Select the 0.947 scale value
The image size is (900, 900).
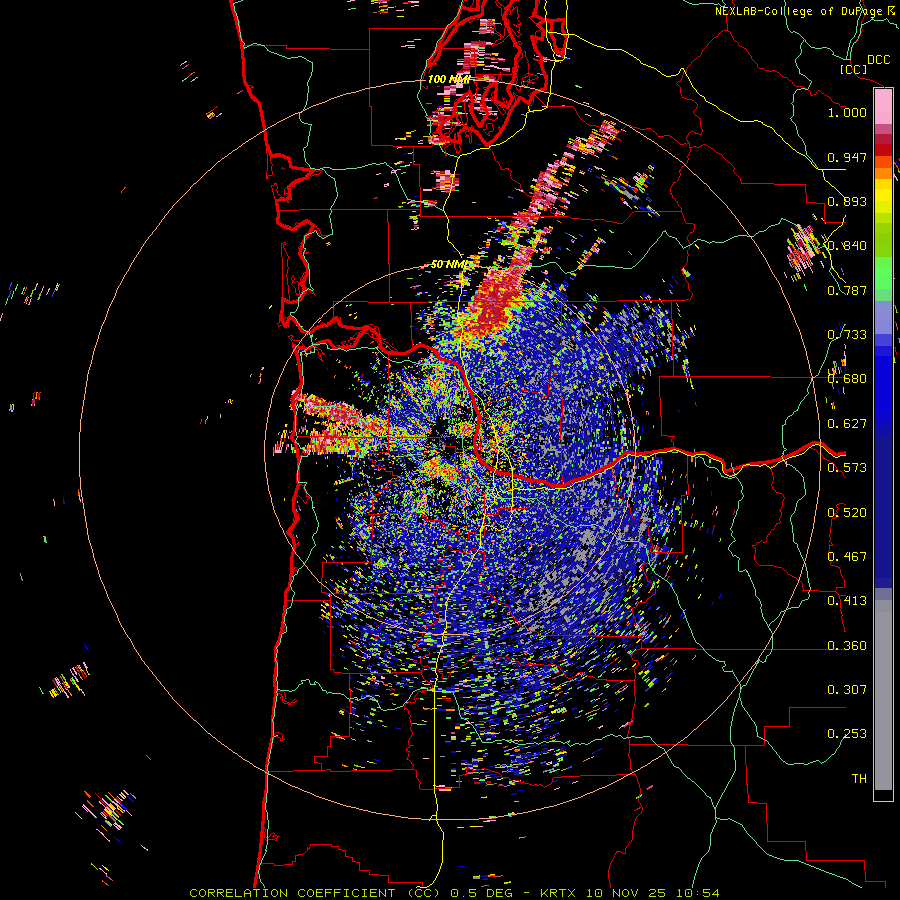coord(847,157)
